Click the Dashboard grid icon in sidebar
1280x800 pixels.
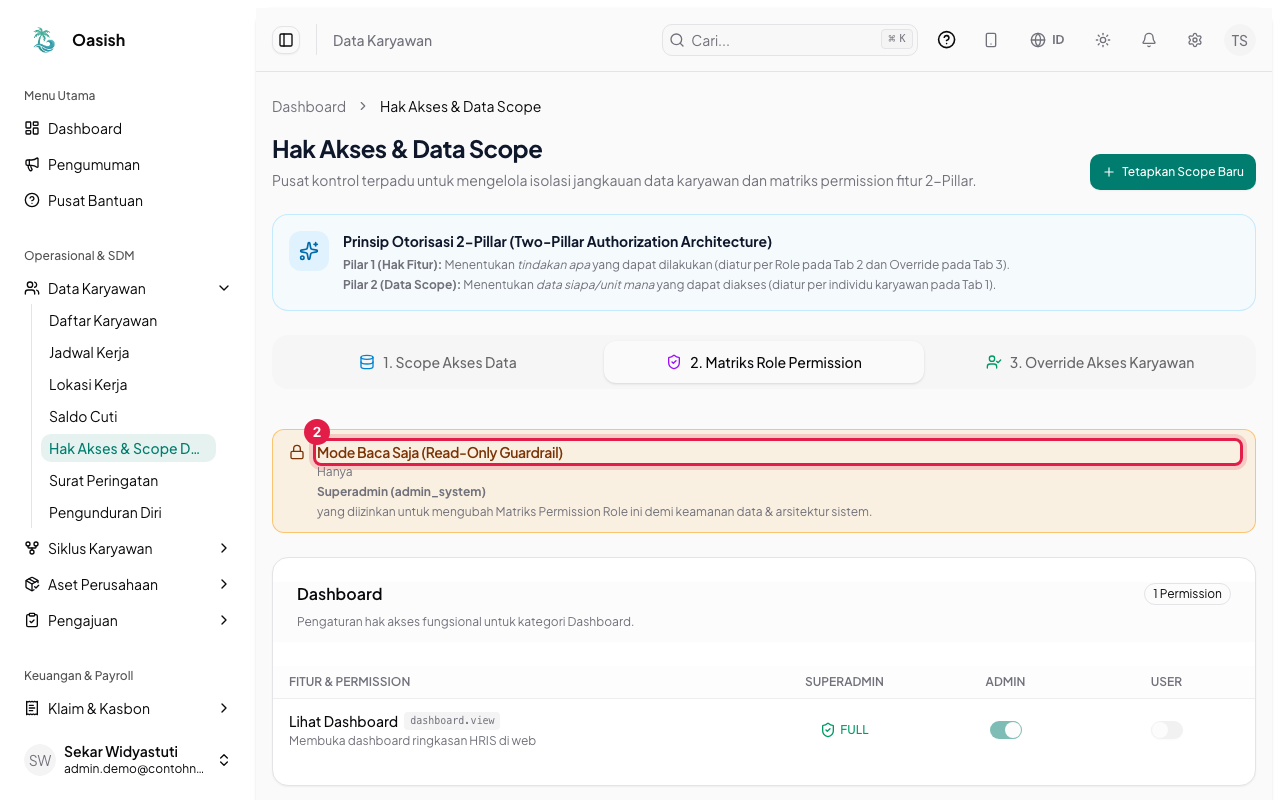tap(32, 129)
